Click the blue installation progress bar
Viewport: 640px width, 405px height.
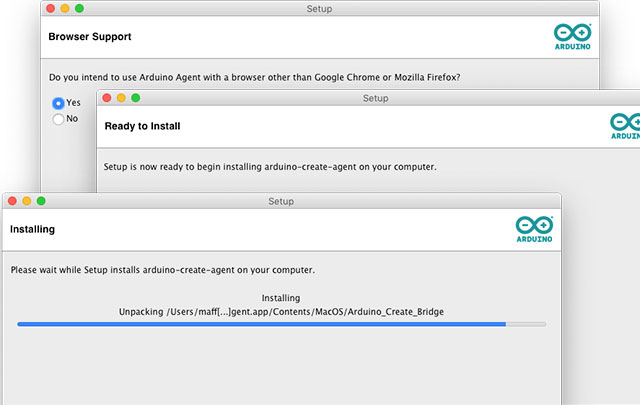pos(262,324)
